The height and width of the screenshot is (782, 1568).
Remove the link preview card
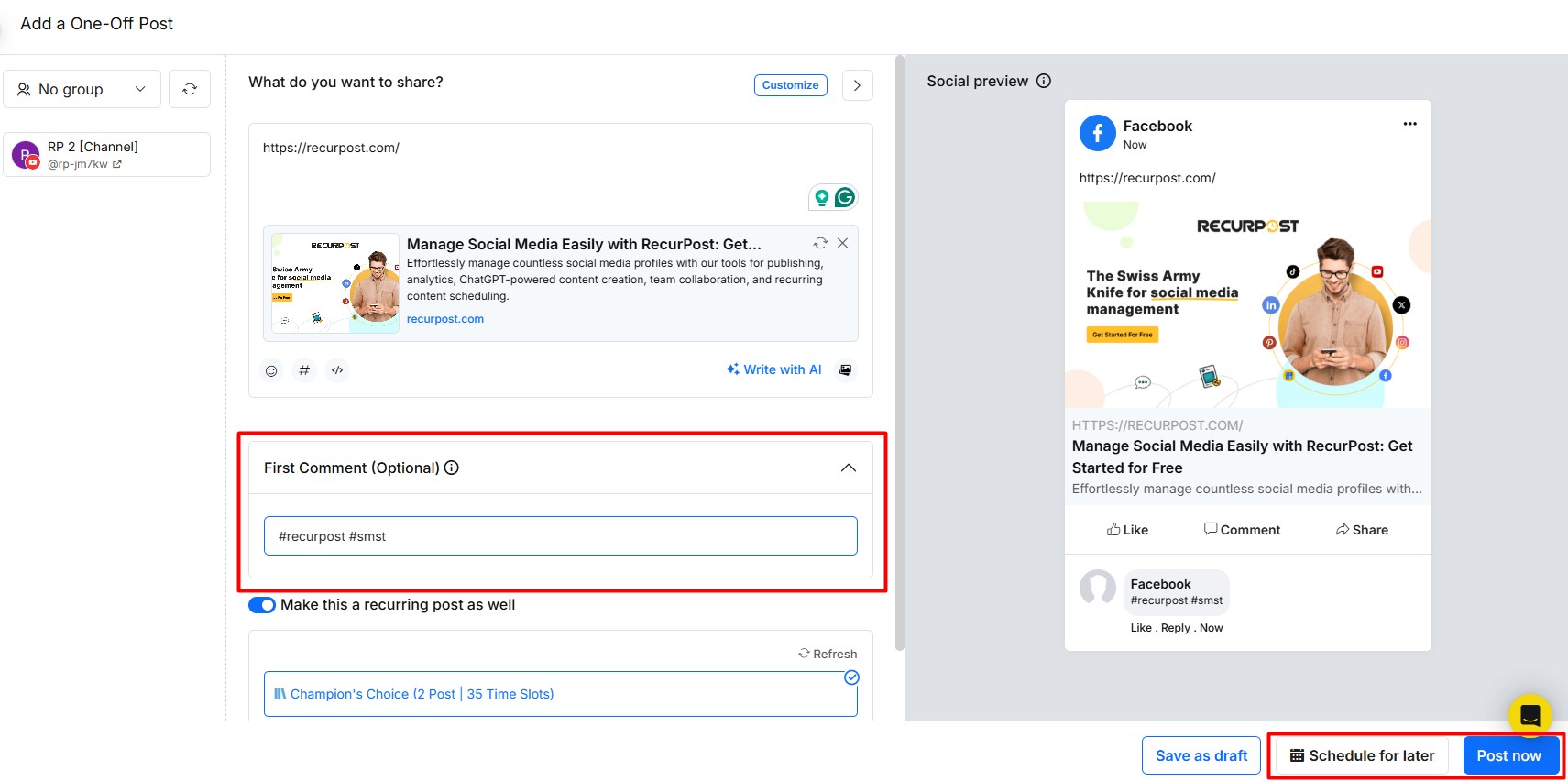(x=842, y=243)
